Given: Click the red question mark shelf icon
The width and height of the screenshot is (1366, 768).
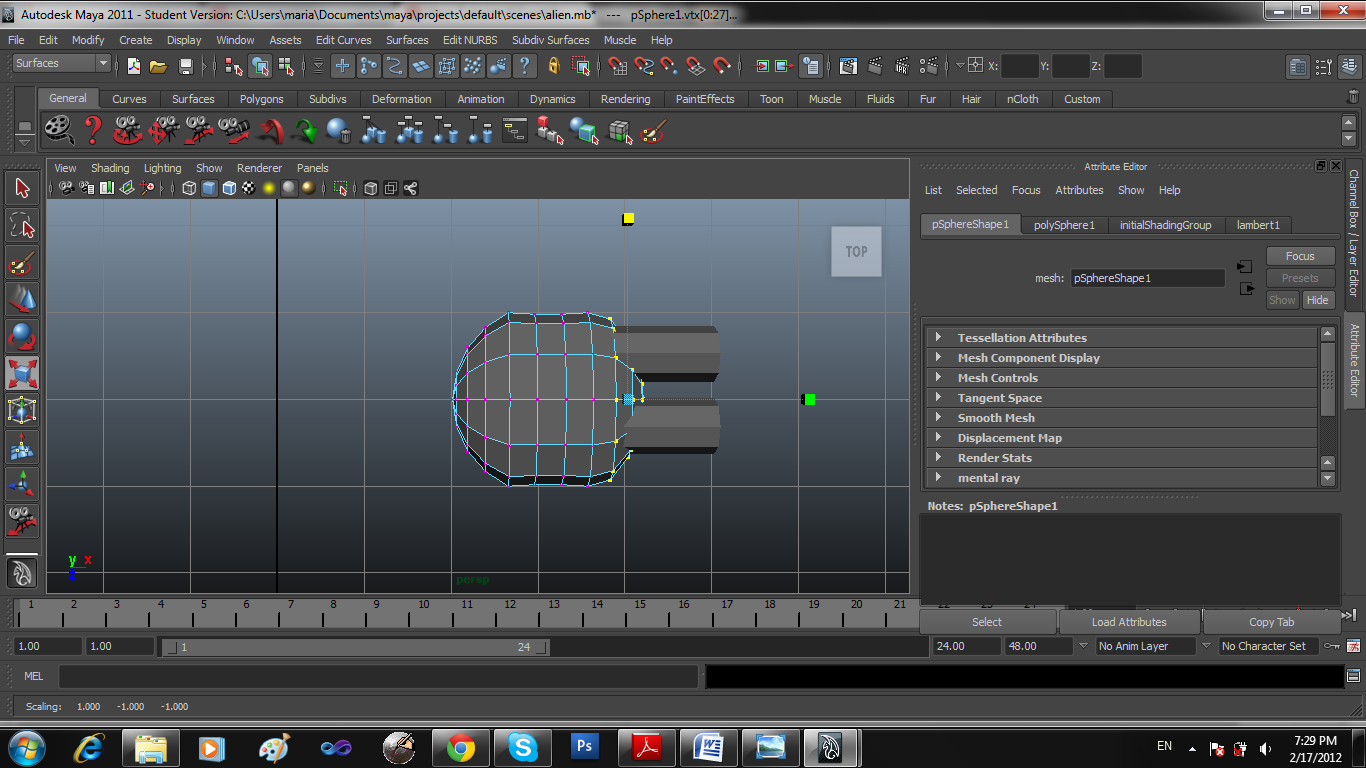Looking at the screenshot, I should point(93,130).
